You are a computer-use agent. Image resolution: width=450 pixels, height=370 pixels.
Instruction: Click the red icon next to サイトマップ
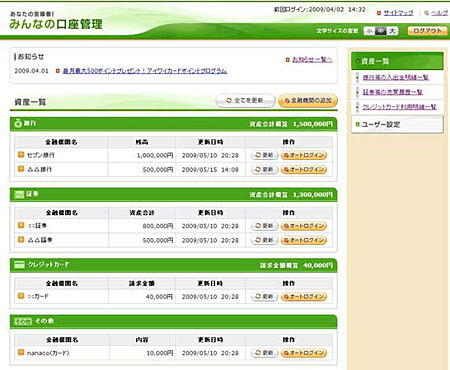coord(379,13)
